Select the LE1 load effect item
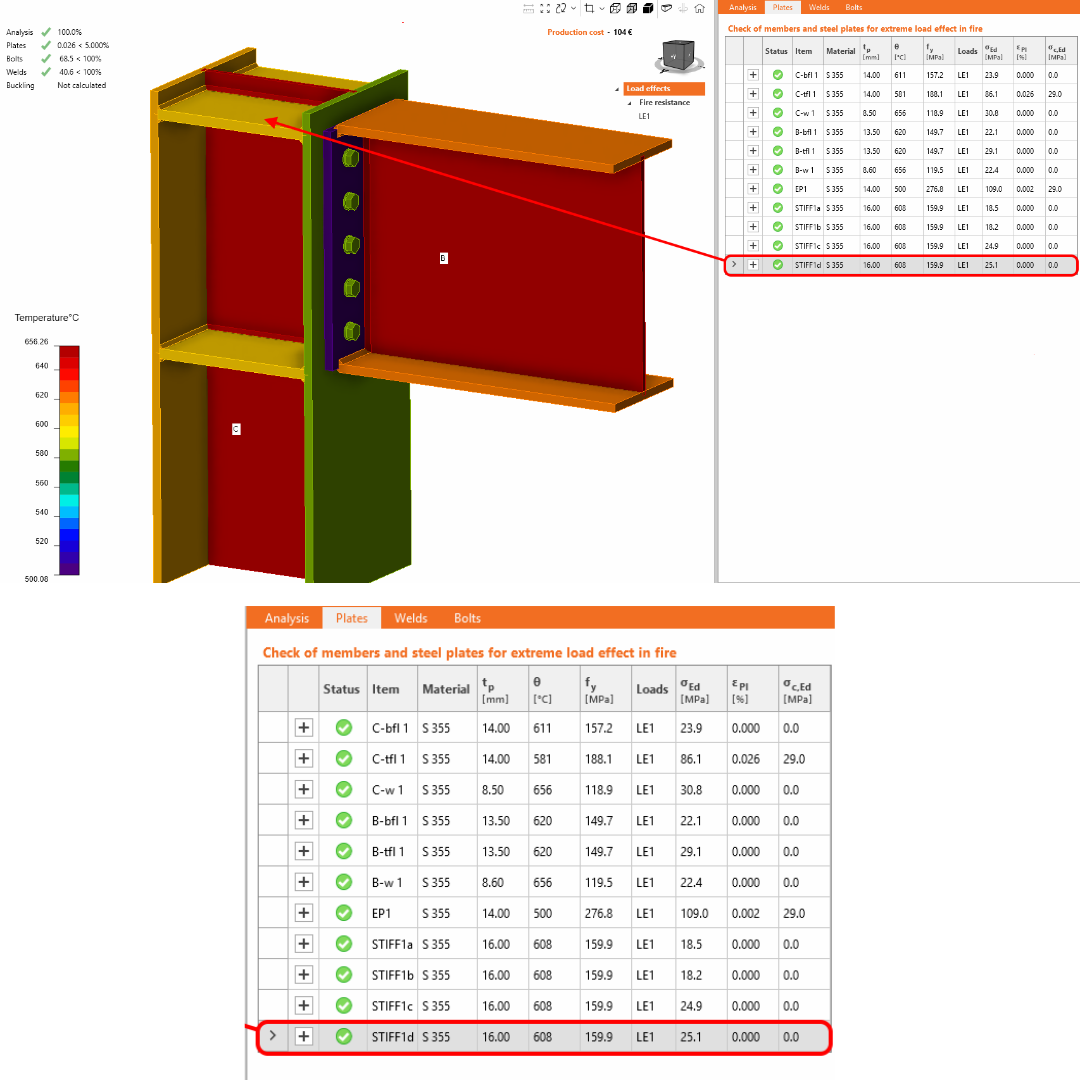Screen dimensions: 1080x1080 pyautogui.click(x=644, y=116)
